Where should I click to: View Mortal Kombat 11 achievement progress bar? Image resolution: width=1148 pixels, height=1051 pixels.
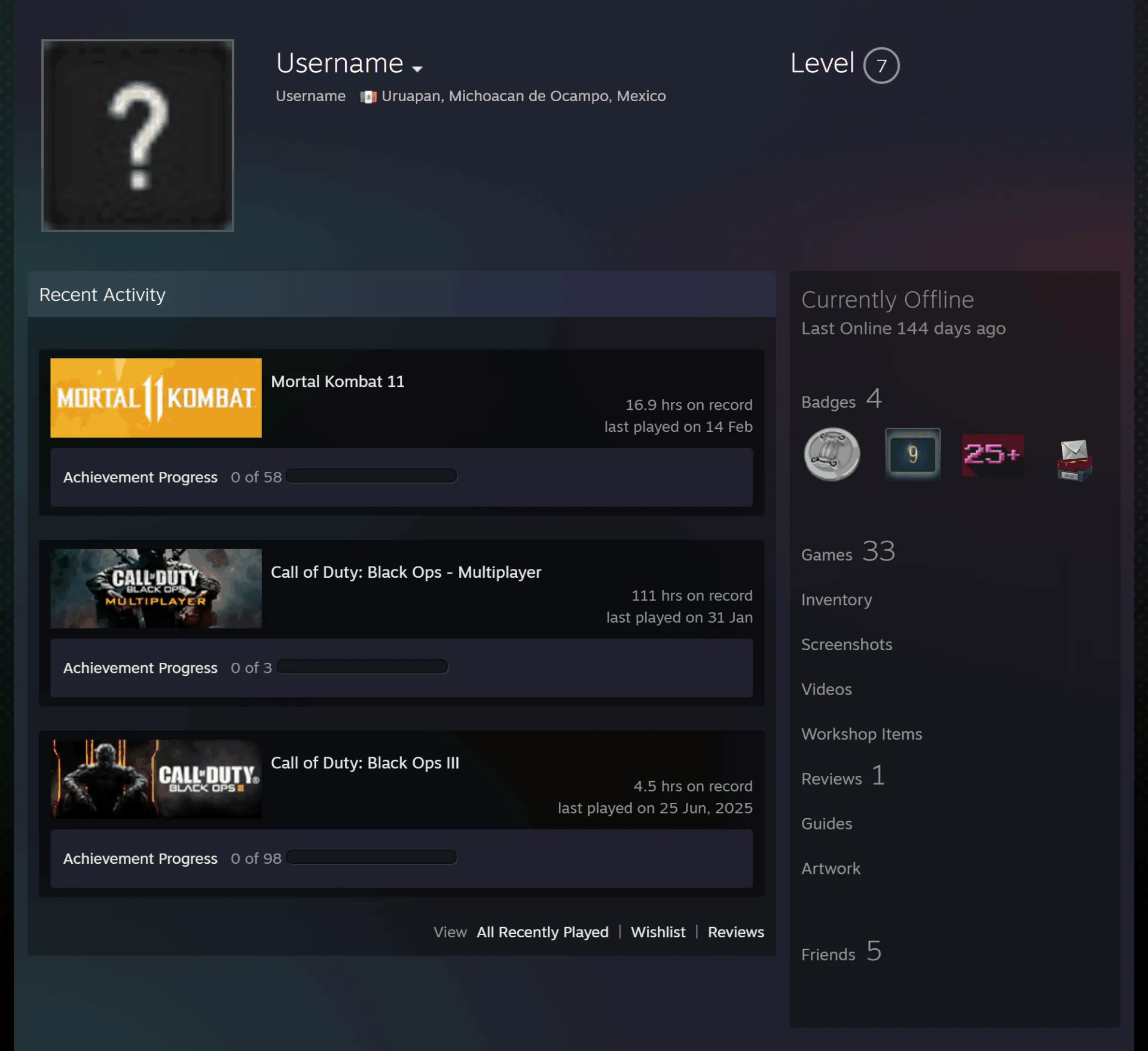tap(371, 476)
